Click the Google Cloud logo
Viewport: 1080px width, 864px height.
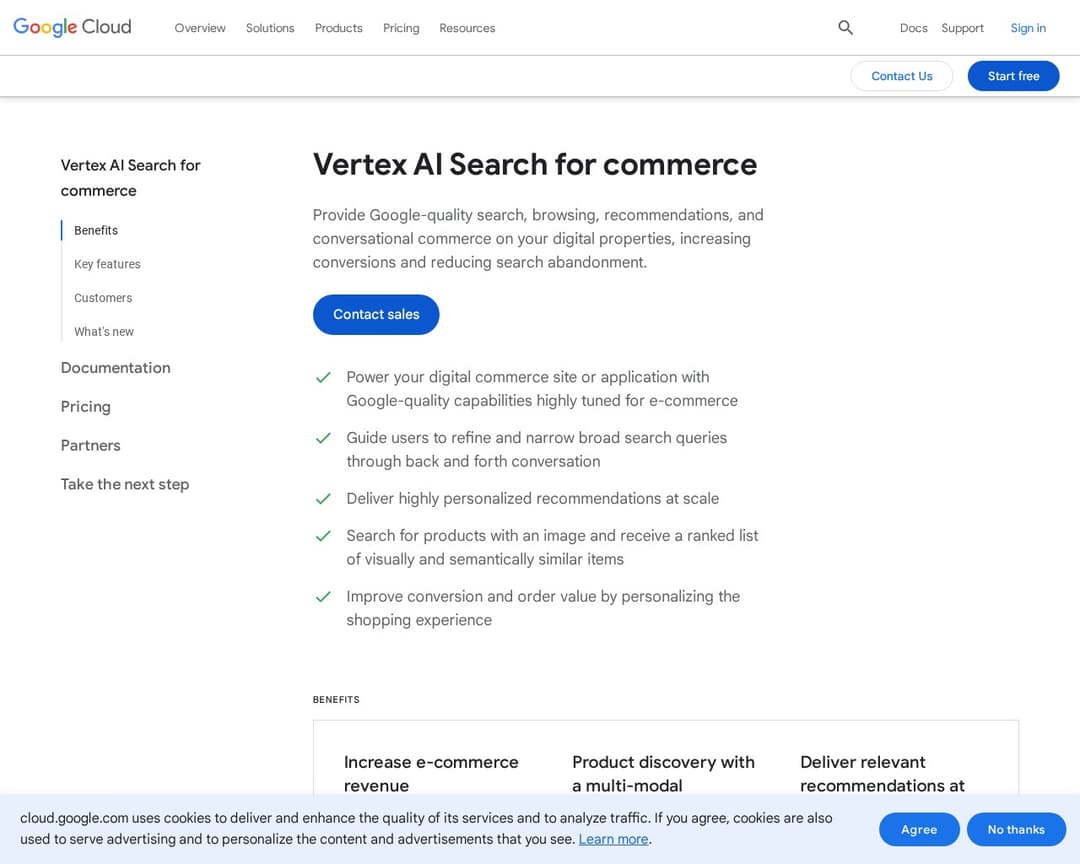(x=72, y=27)
